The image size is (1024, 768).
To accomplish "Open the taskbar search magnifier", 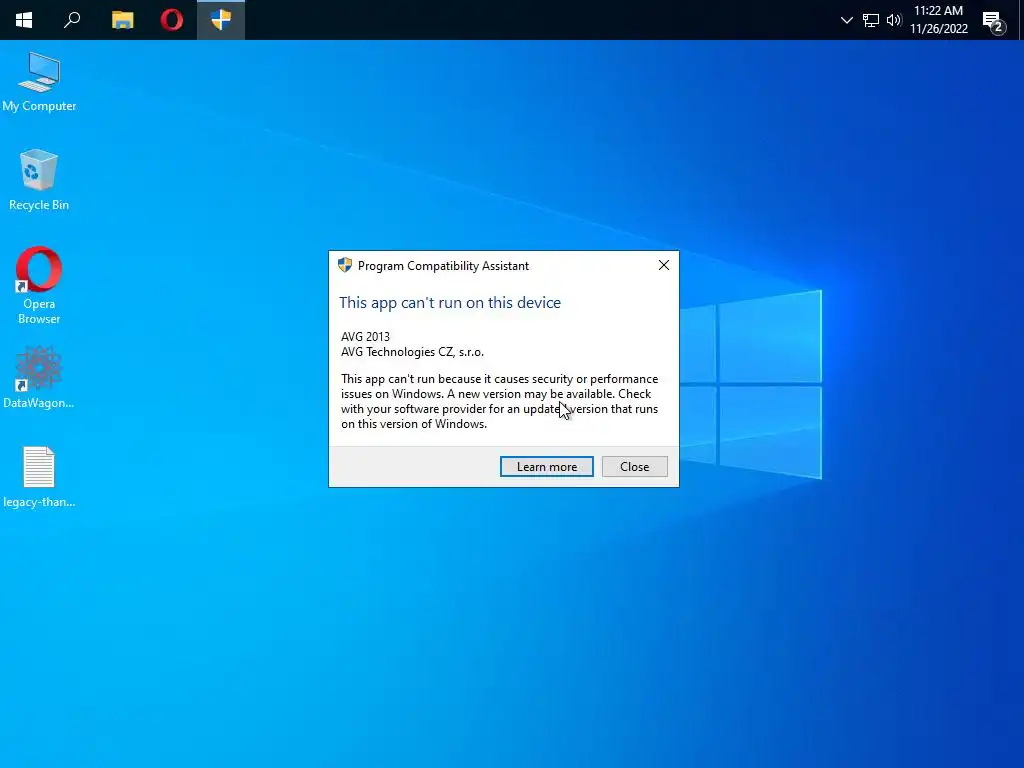I will coord(72,20).
